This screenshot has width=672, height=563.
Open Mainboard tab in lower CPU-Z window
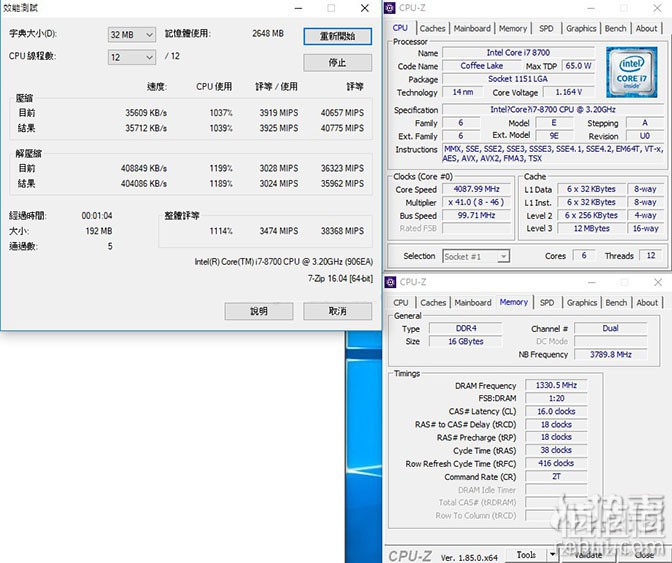coord(473,302)
